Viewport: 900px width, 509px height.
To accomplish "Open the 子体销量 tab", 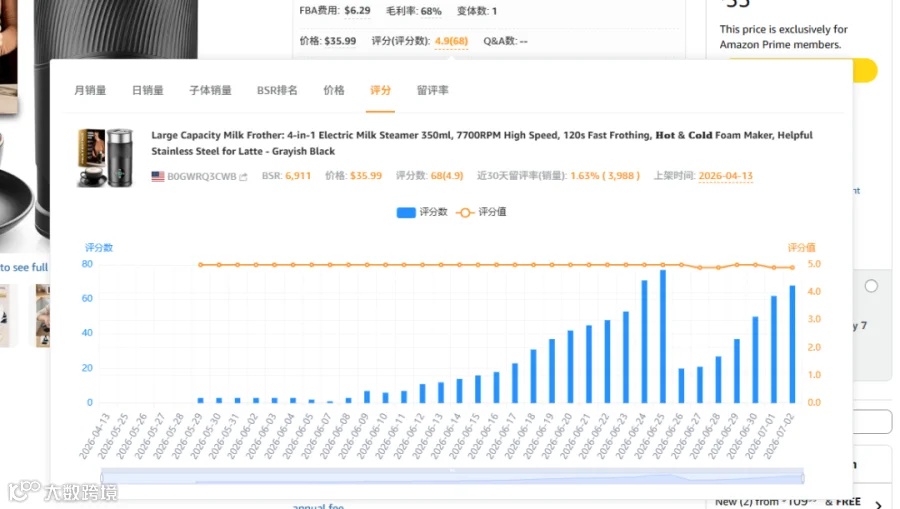I will (x=210, y=90).
